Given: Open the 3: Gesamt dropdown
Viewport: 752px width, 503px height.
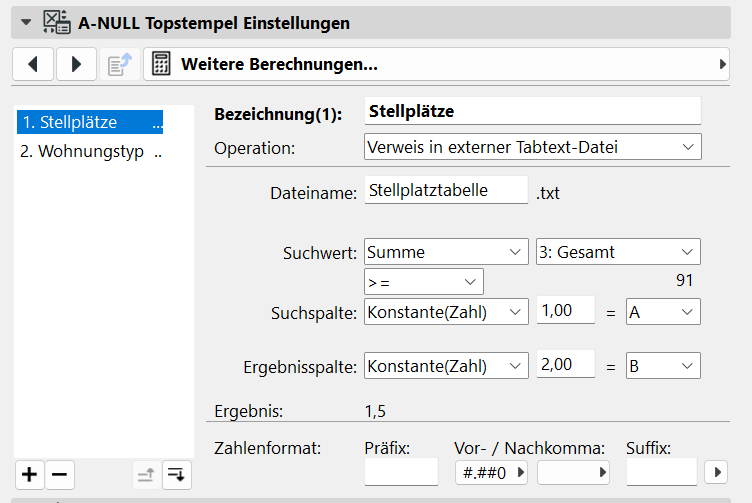Looking at the screenshot, I should point(618,251).
